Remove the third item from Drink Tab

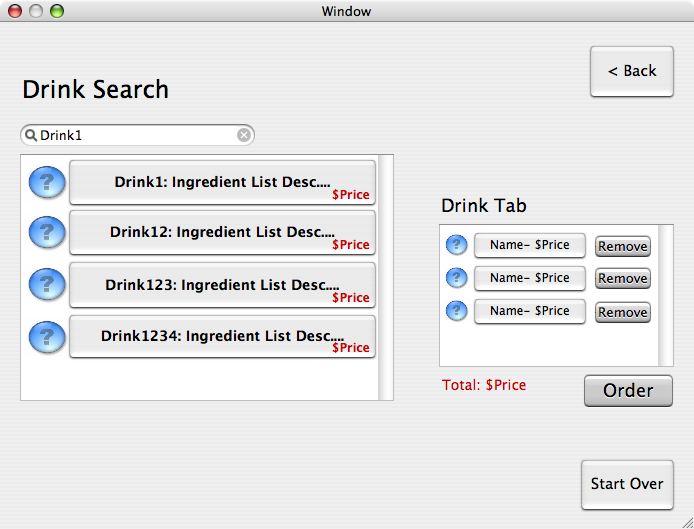pos(622,312)
